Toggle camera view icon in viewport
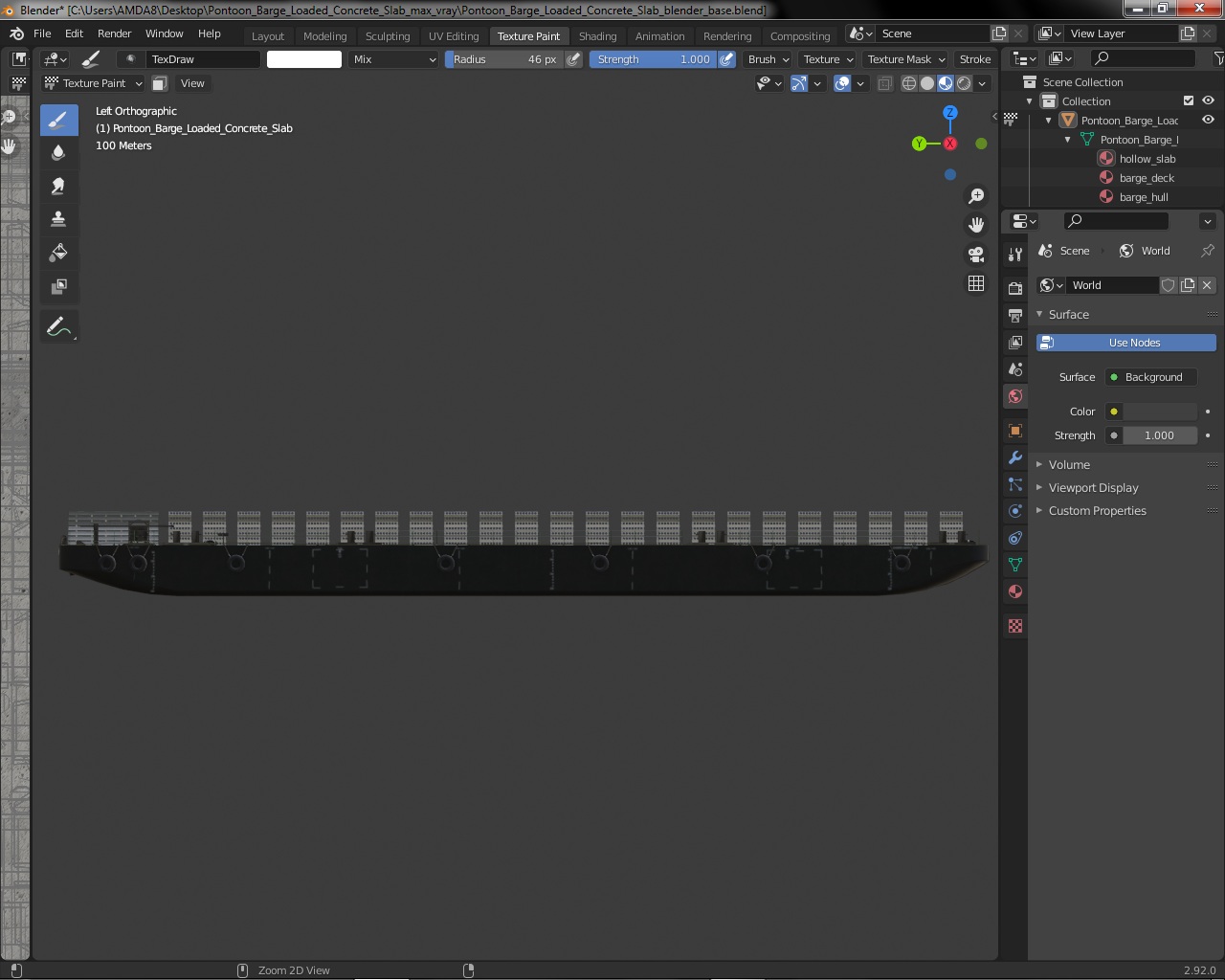Screen dimensions: 1225x980 [976, 255]
